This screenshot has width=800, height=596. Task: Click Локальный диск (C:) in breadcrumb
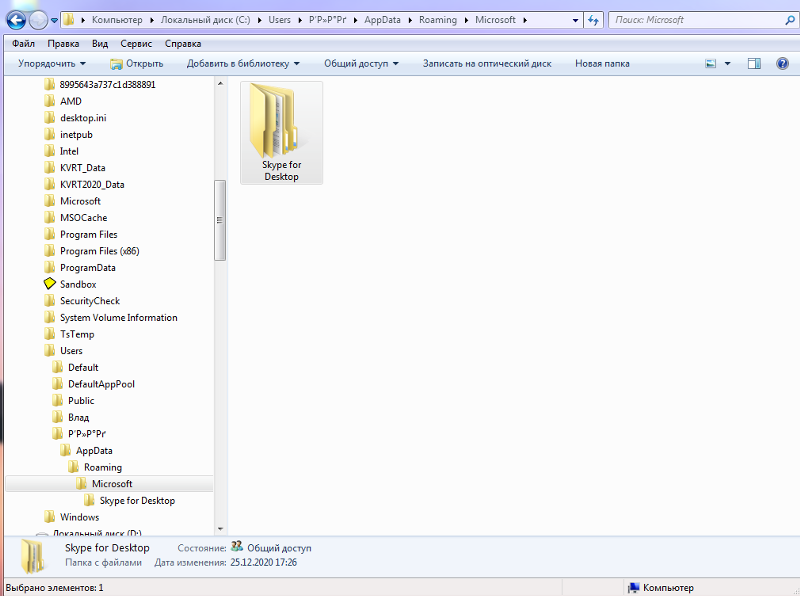point(205,20)
